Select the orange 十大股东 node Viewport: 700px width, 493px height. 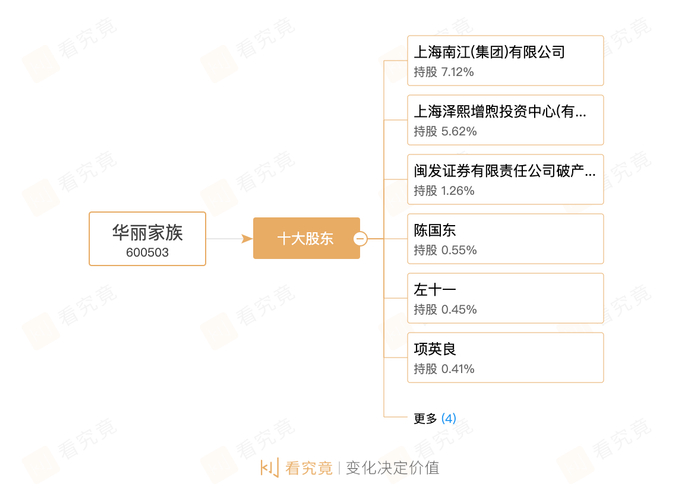click(305, 239)
